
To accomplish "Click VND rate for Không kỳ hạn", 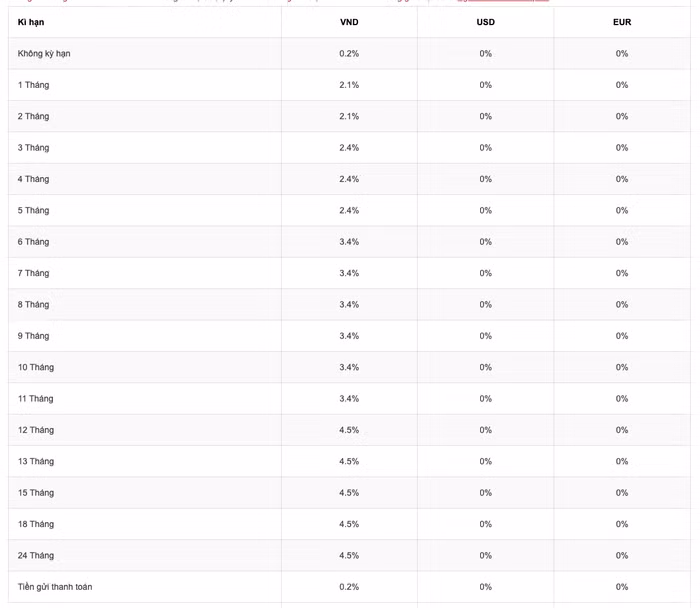I will coord(349,54).
